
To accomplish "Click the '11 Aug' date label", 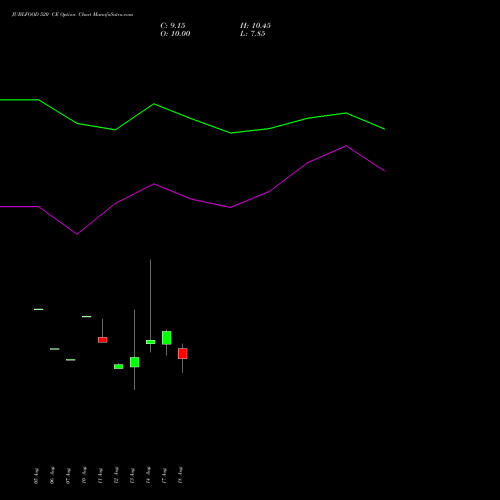I will click(x=100, y=476).
